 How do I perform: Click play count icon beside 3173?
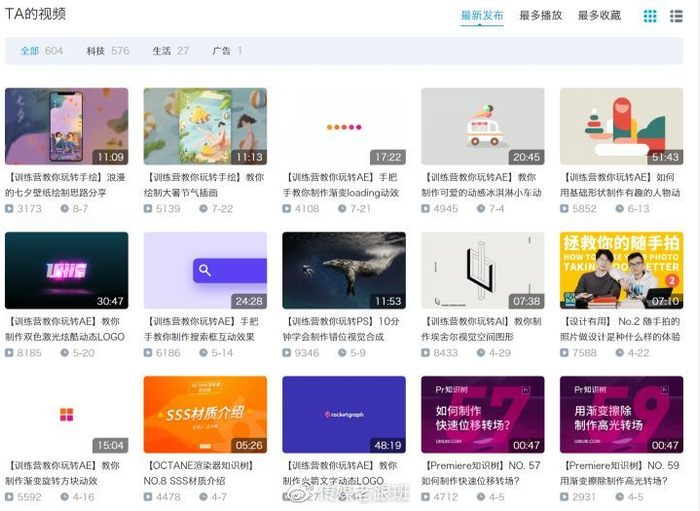pyautogui.click(x=10, y=209)
